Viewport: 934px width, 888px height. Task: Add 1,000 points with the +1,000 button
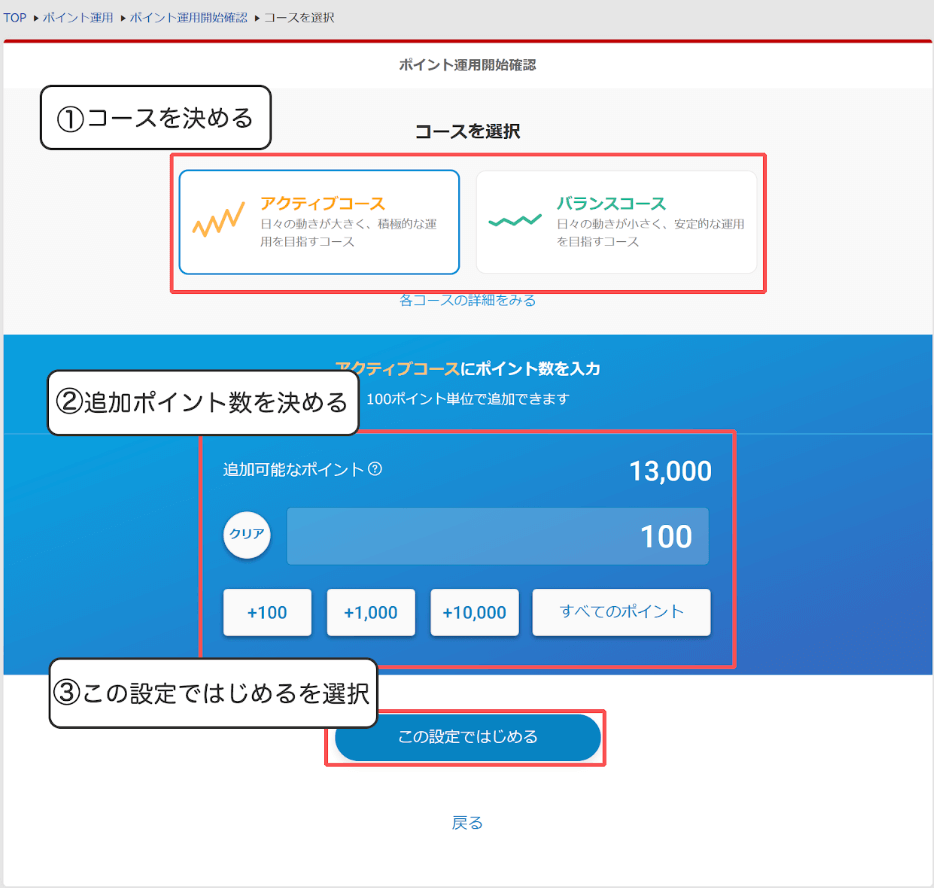(x=371, y=612)
